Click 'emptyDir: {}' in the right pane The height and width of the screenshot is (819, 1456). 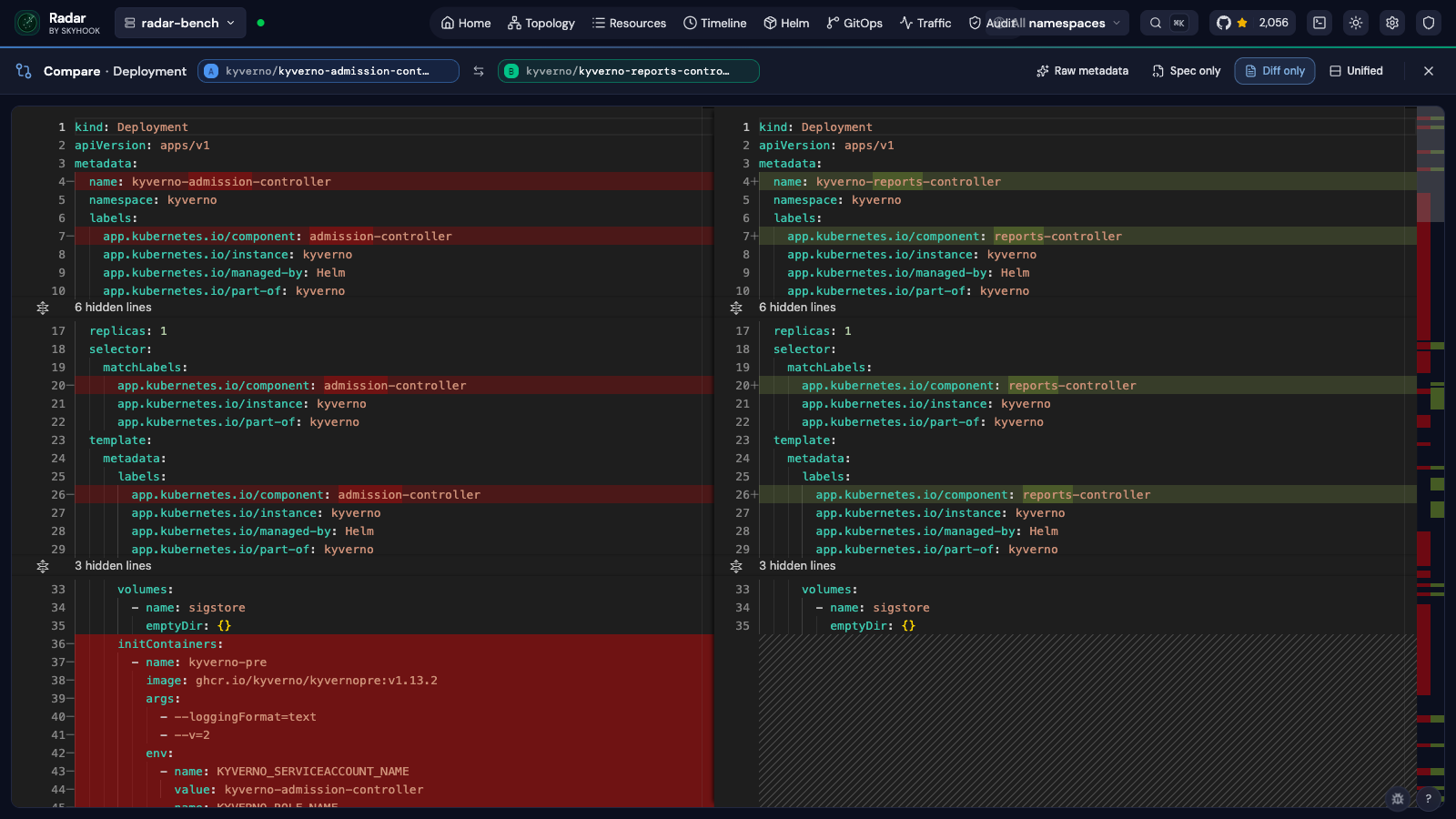(873, 626)
